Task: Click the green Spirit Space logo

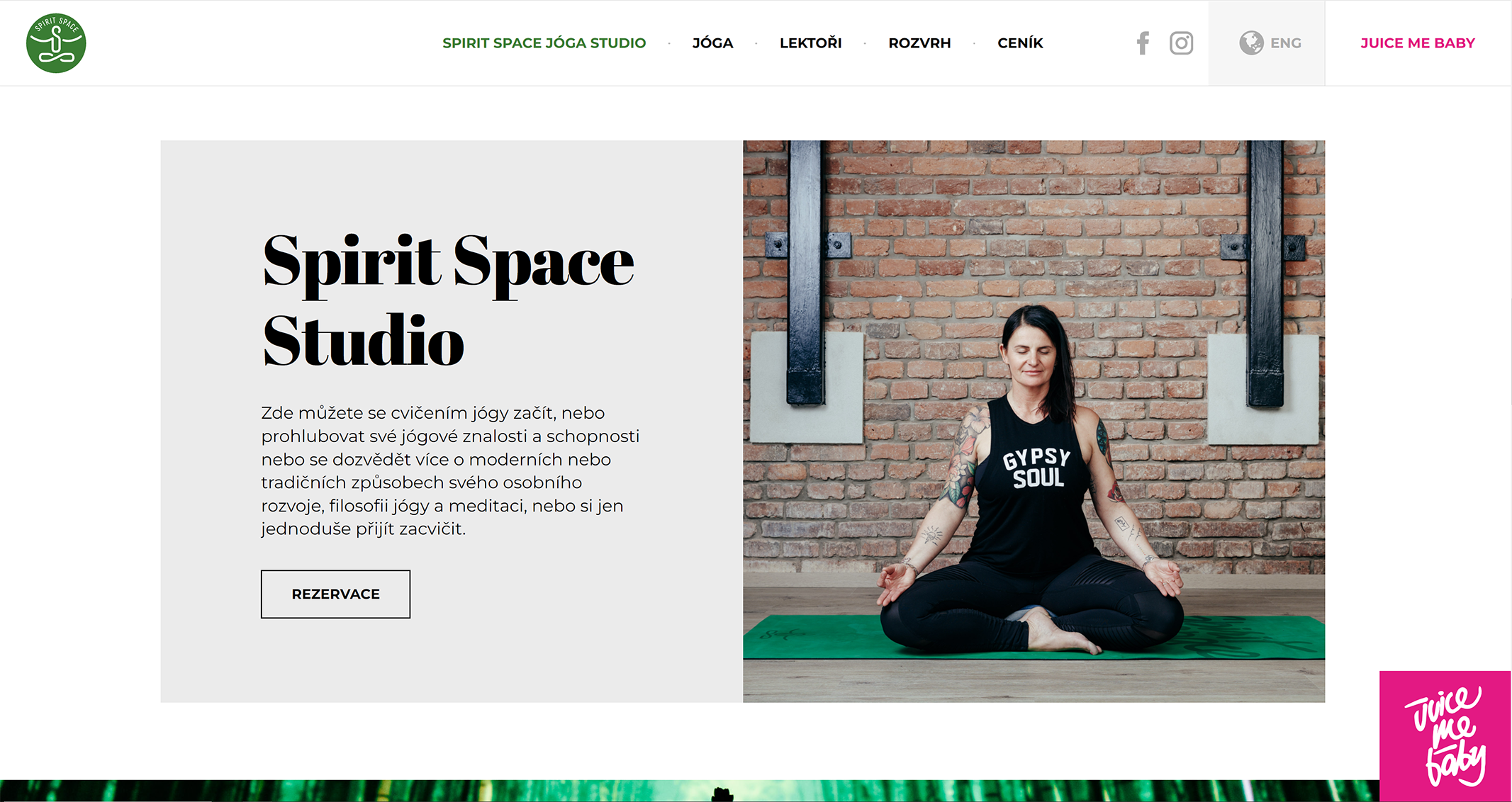Action: pos(56,43)
